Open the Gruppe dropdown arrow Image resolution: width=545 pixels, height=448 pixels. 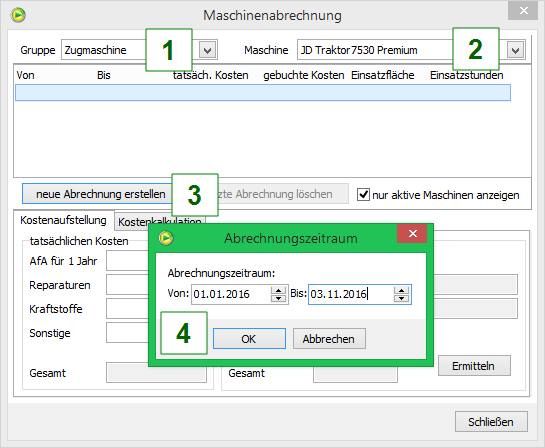click(x=208, y=50)
